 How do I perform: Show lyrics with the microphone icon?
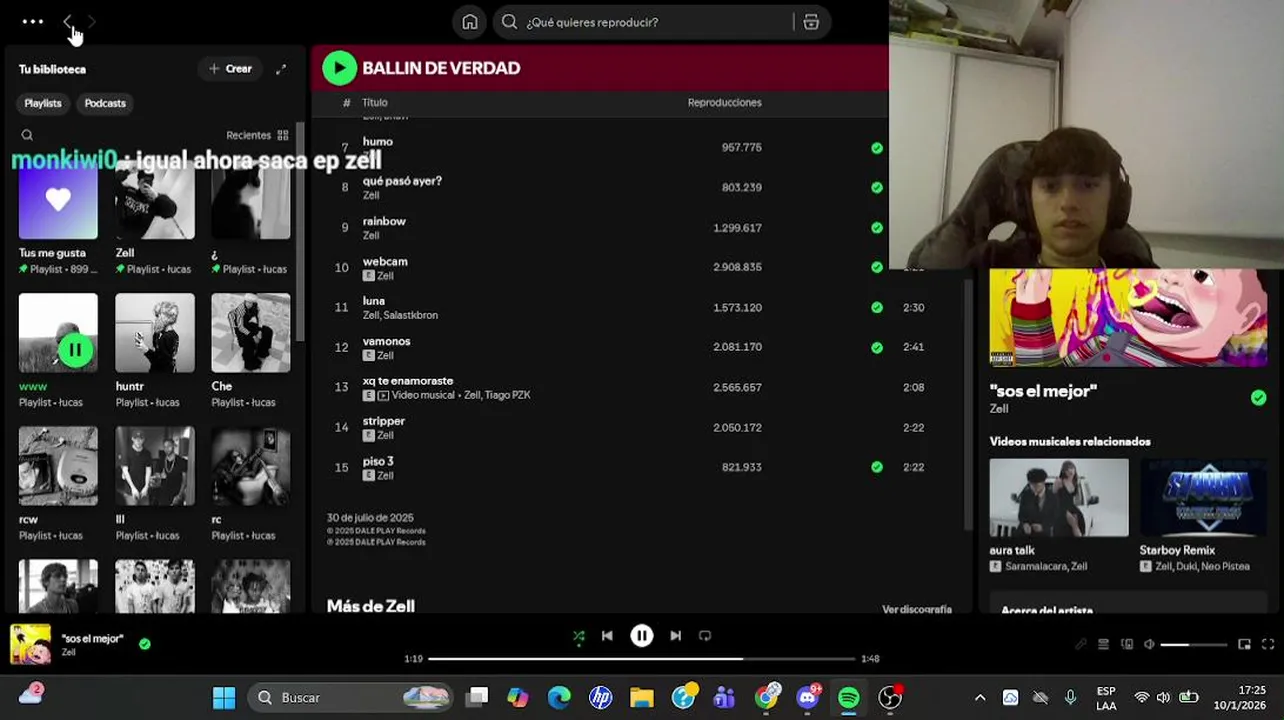(1080, 645)
